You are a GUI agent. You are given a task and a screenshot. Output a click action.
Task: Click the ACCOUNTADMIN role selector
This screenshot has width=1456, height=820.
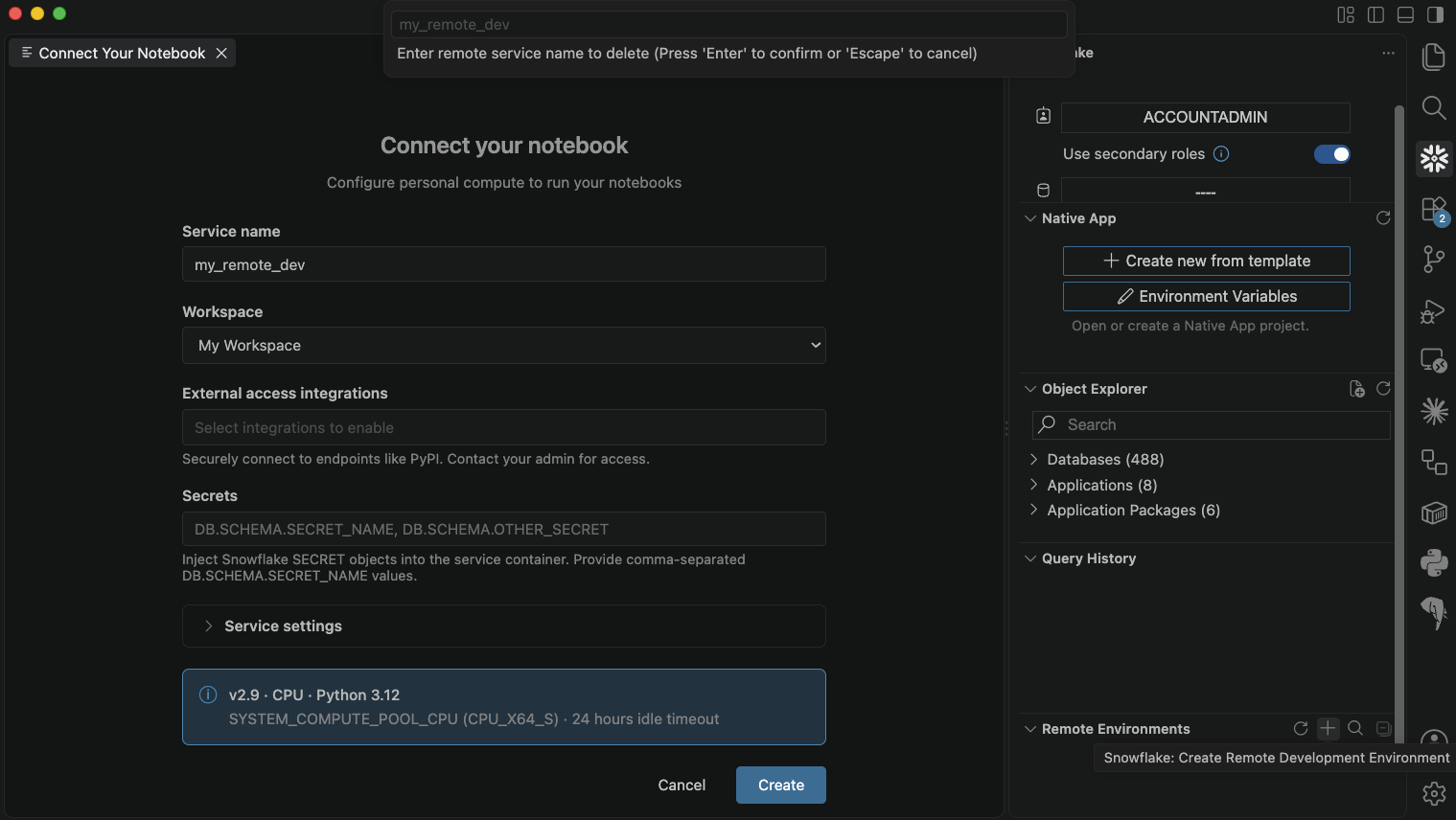point(1206,117)
